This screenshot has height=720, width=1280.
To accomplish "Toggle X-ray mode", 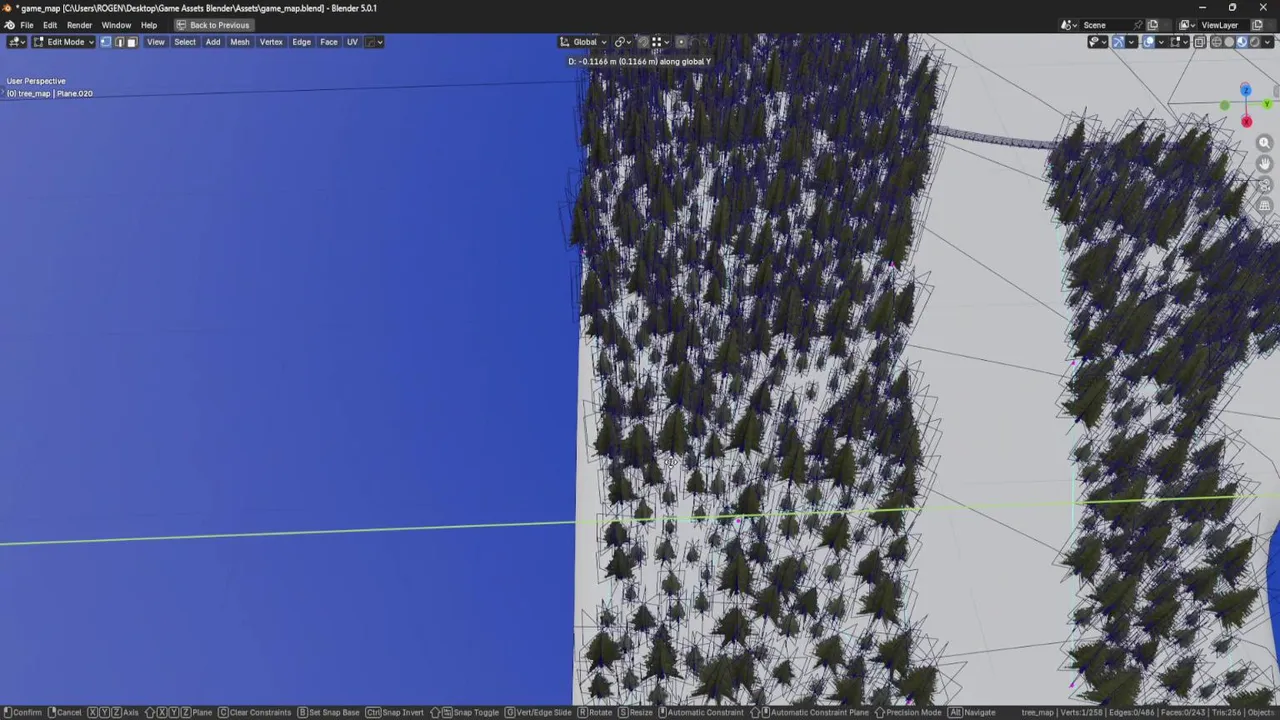I will tap(1199, 42).
